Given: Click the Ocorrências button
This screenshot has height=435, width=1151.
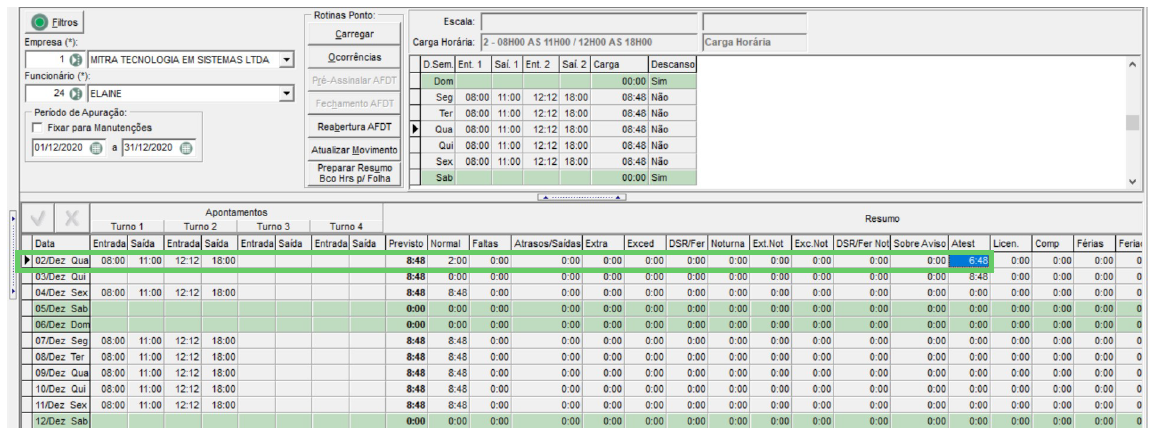Looking at the screenshot, I should coord(355,57).
